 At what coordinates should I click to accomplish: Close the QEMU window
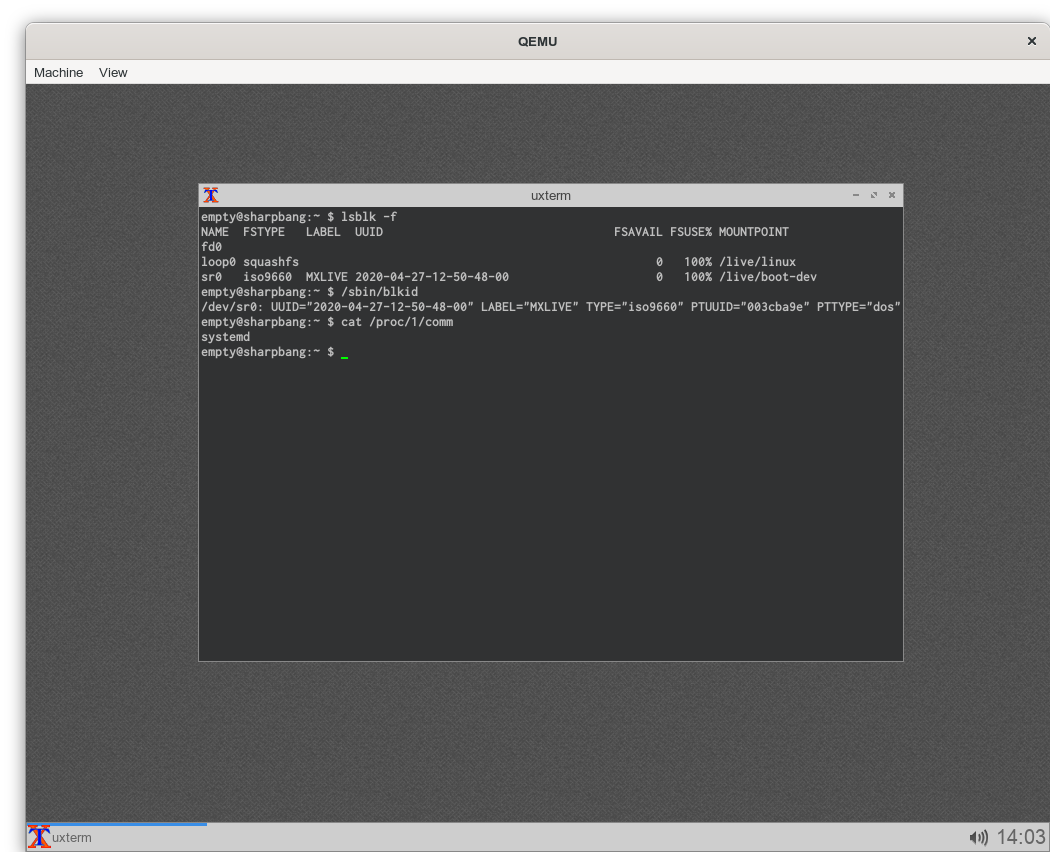pos(1031,42)
